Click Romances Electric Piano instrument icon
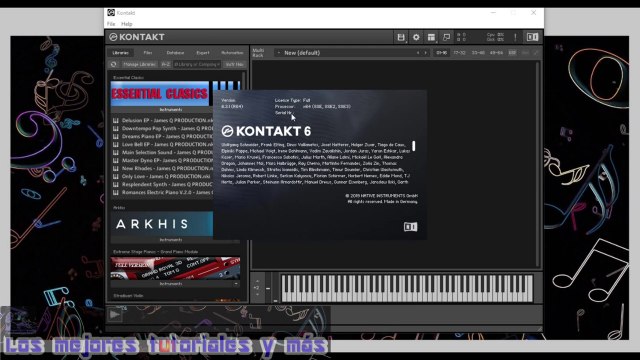This screenshot has width=640, height=360. 116,192
